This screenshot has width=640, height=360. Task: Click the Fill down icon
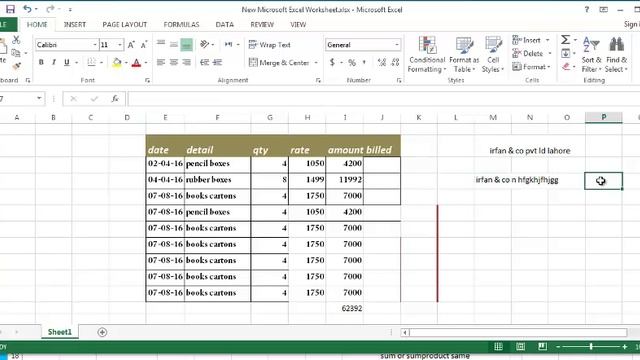point(566,53)
